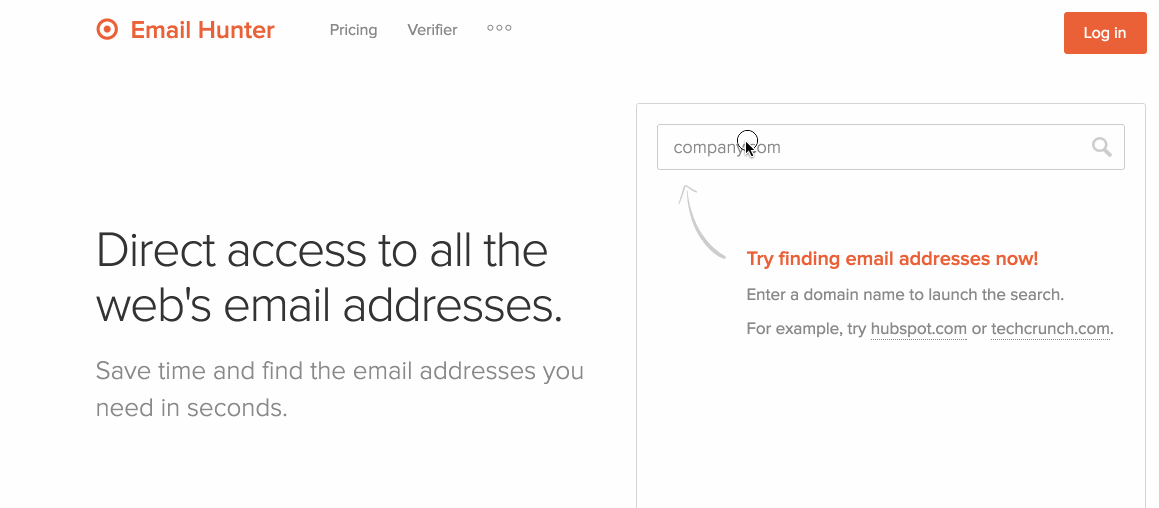Try the hubspot.com example domain
The height and width of the screenshot is (508, 1159).
coord(918,329)
